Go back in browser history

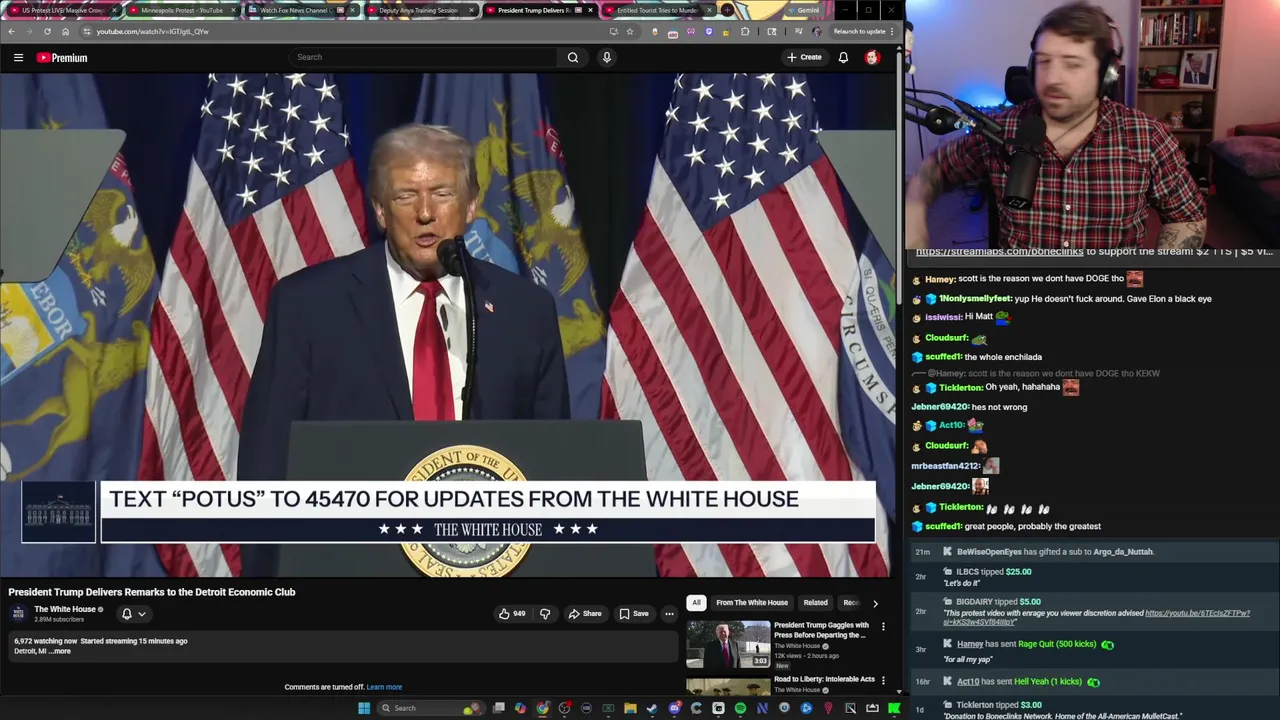(11, 31)
